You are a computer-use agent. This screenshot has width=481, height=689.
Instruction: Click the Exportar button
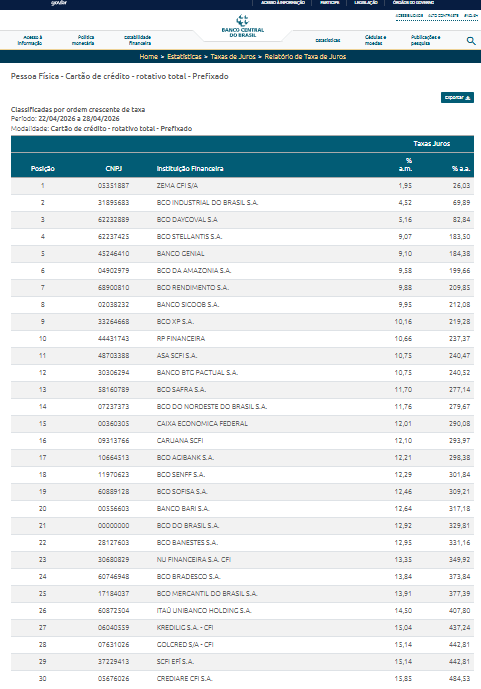click(457, 98)
